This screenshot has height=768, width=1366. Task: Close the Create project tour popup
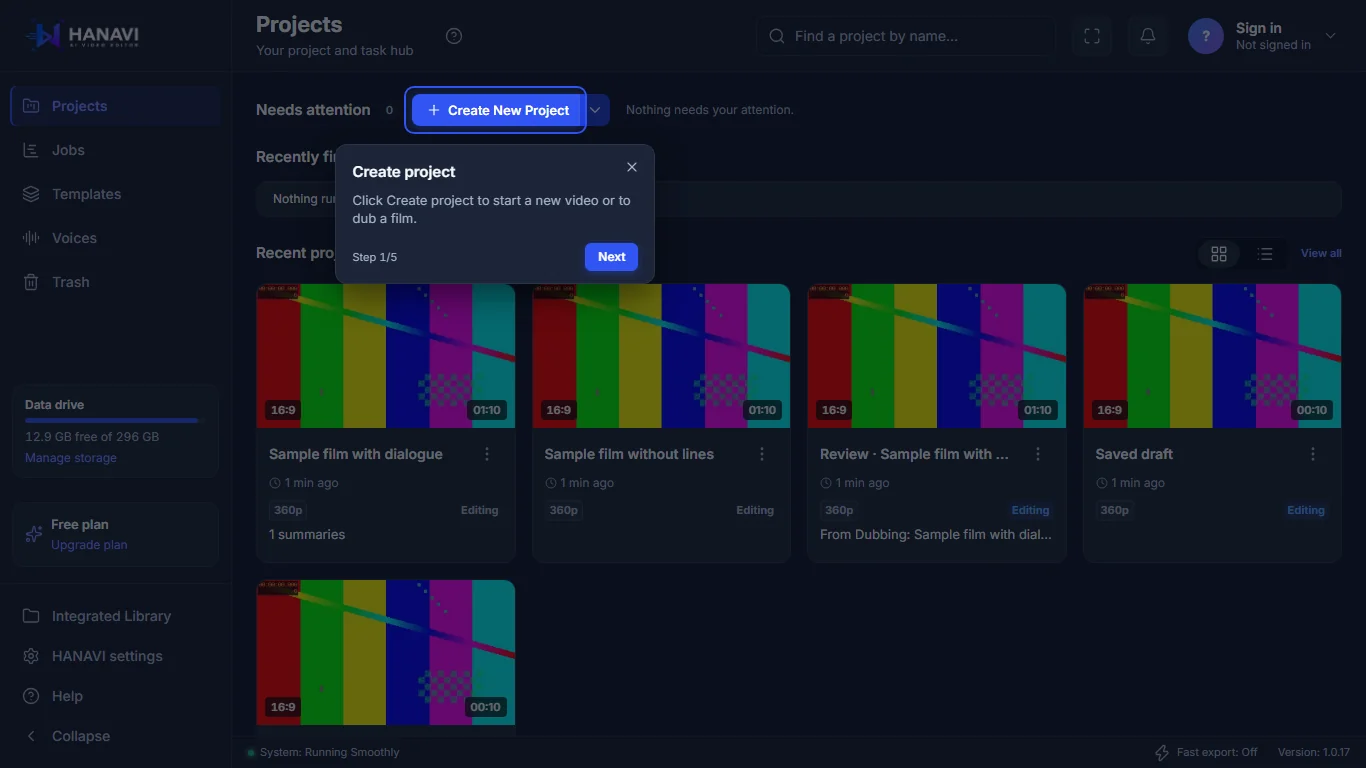(x=632, y=167)
